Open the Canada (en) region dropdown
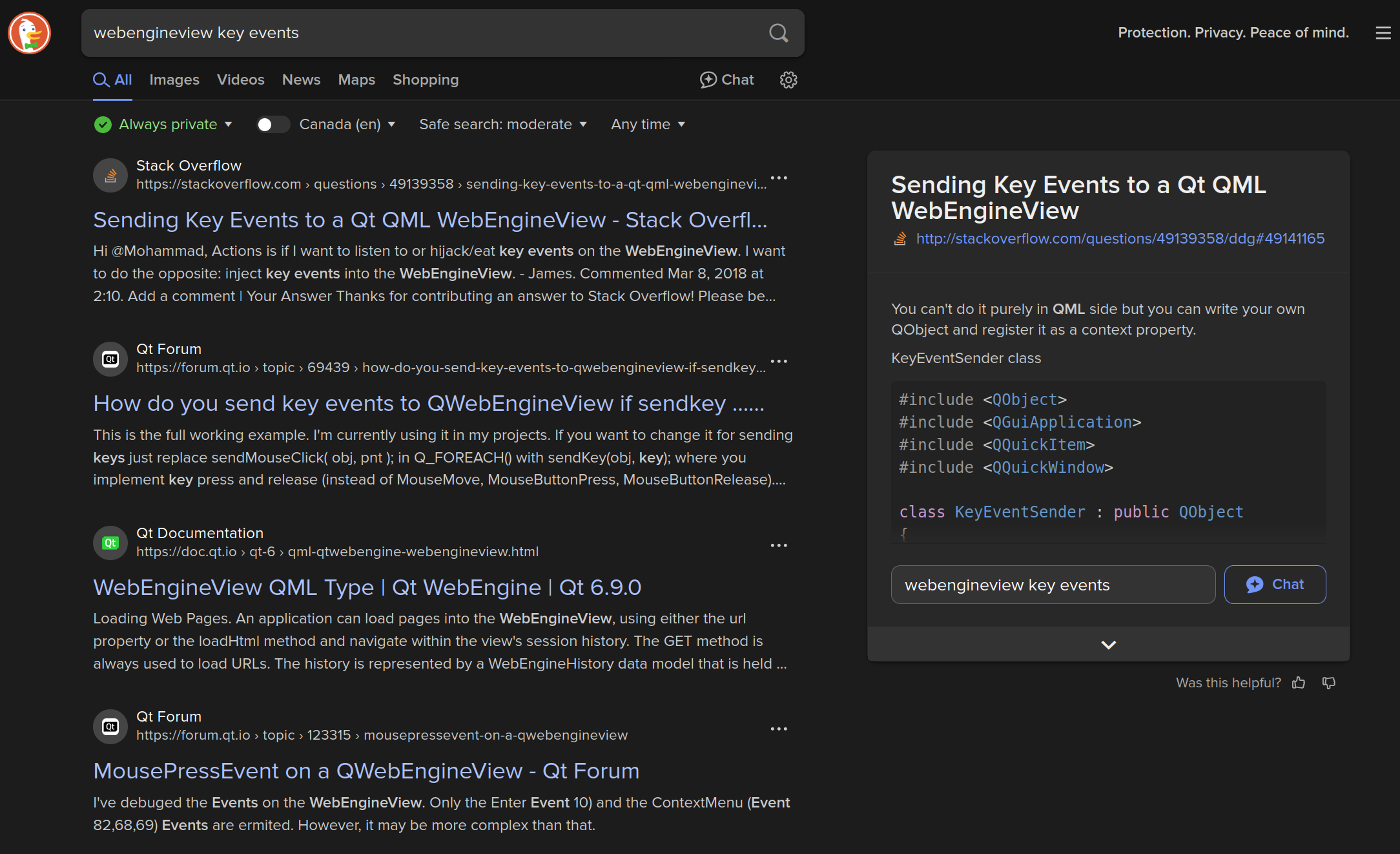 (x=347, y=124)
